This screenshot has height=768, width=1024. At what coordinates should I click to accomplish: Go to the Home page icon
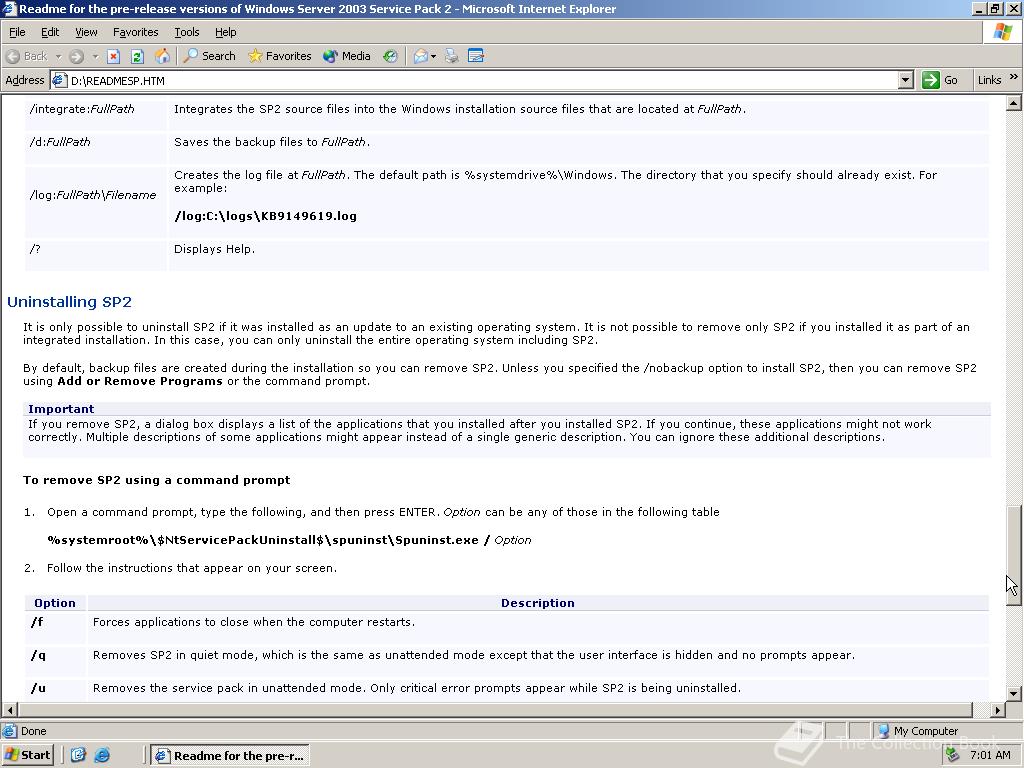point(162,56)
